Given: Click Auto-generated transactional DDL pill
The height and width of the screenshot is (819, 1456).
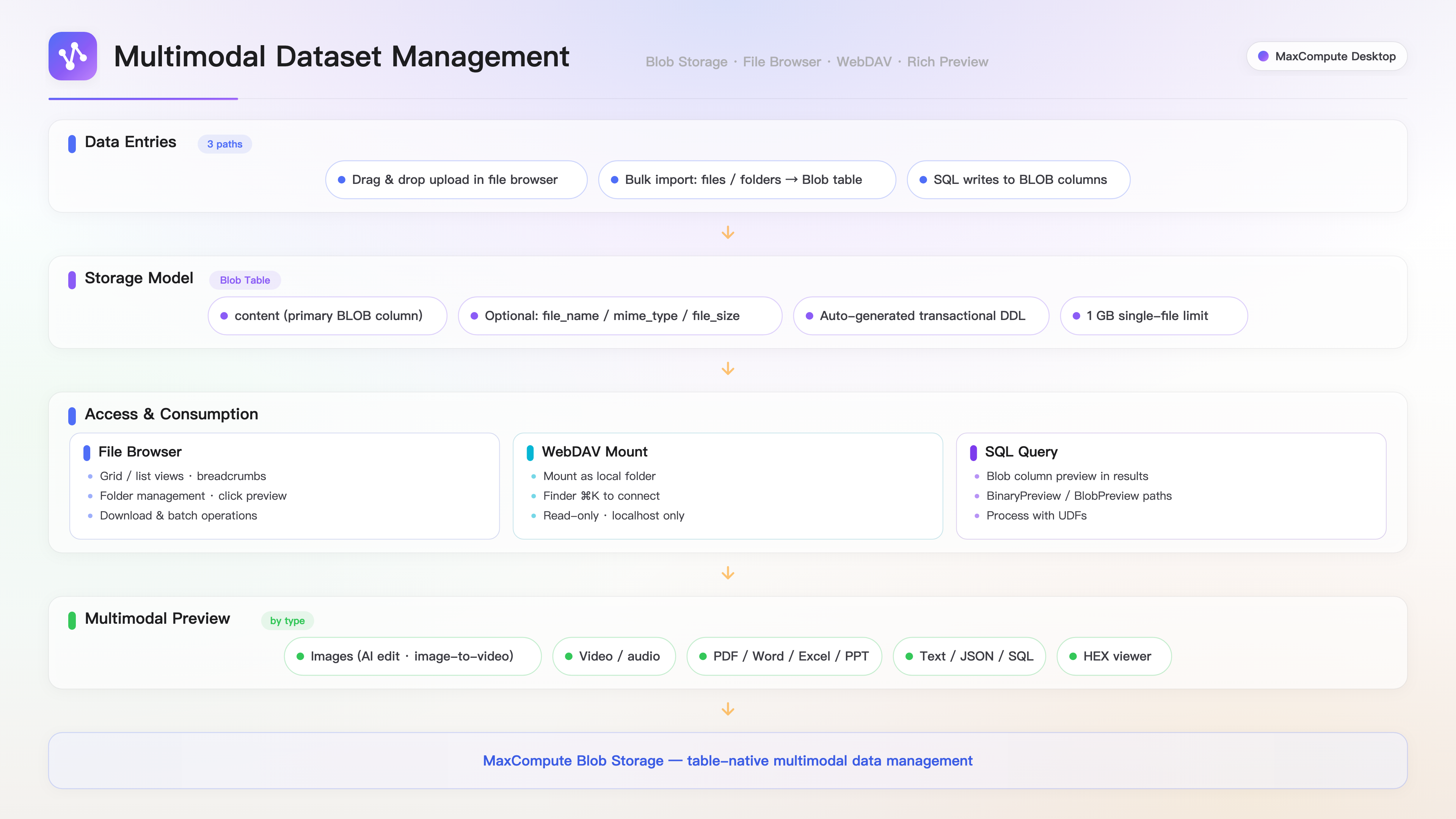Looking at the screenshot, I should point(921,316).
